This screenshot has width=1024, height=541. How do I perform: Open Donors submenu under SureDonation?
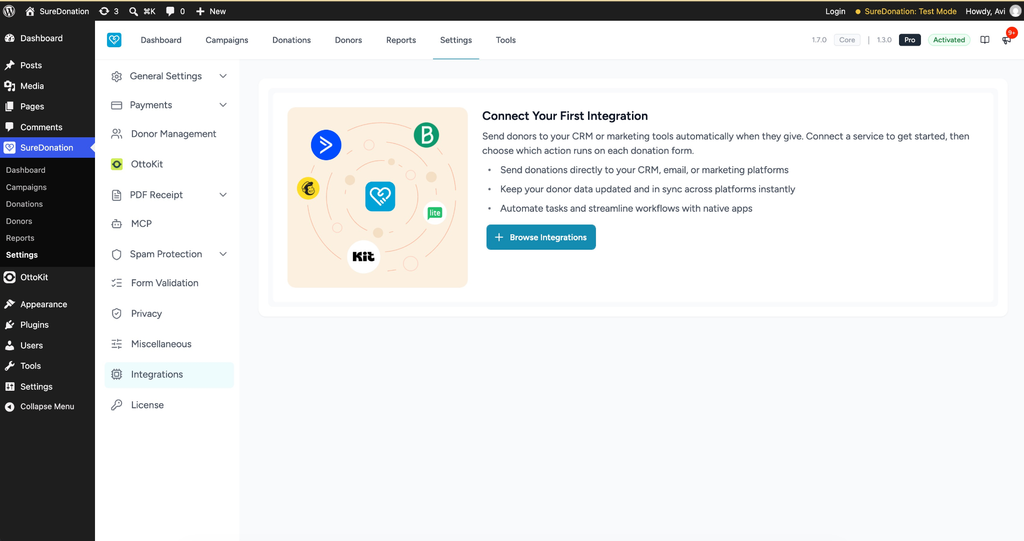click(19, 221)
